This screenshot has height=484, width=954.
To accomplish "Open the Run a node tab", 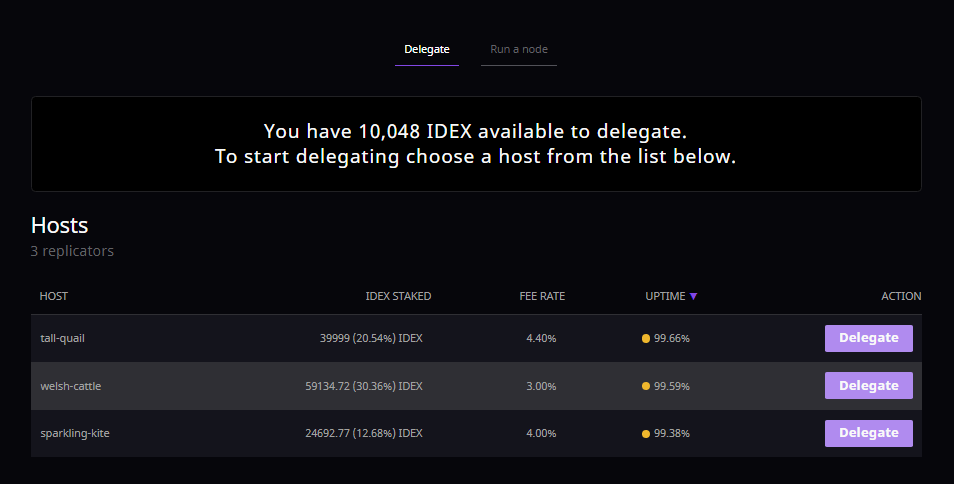I will click(x=518, y=49).
